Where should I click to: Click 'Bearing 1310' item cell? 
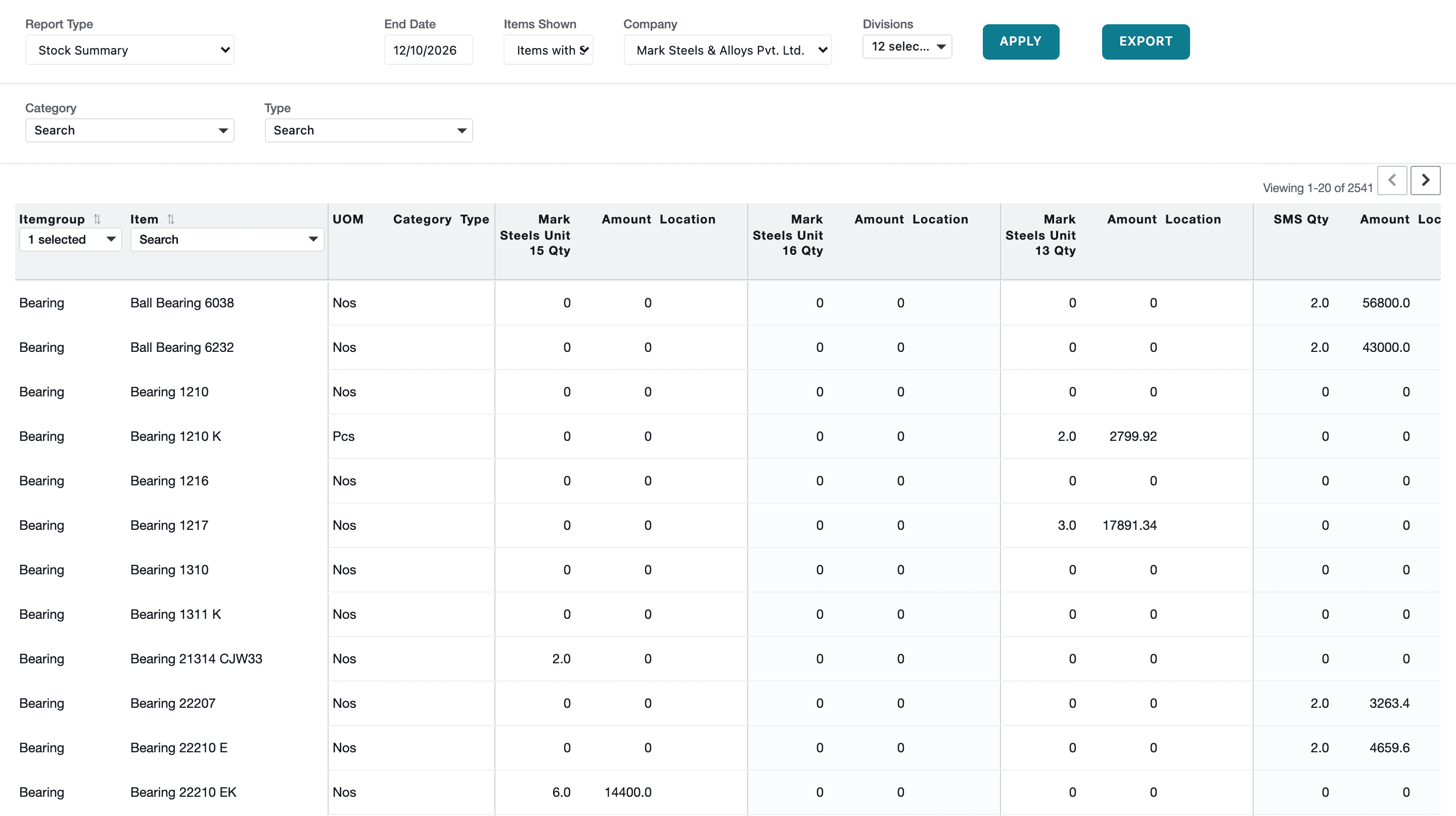click(169, 570)
